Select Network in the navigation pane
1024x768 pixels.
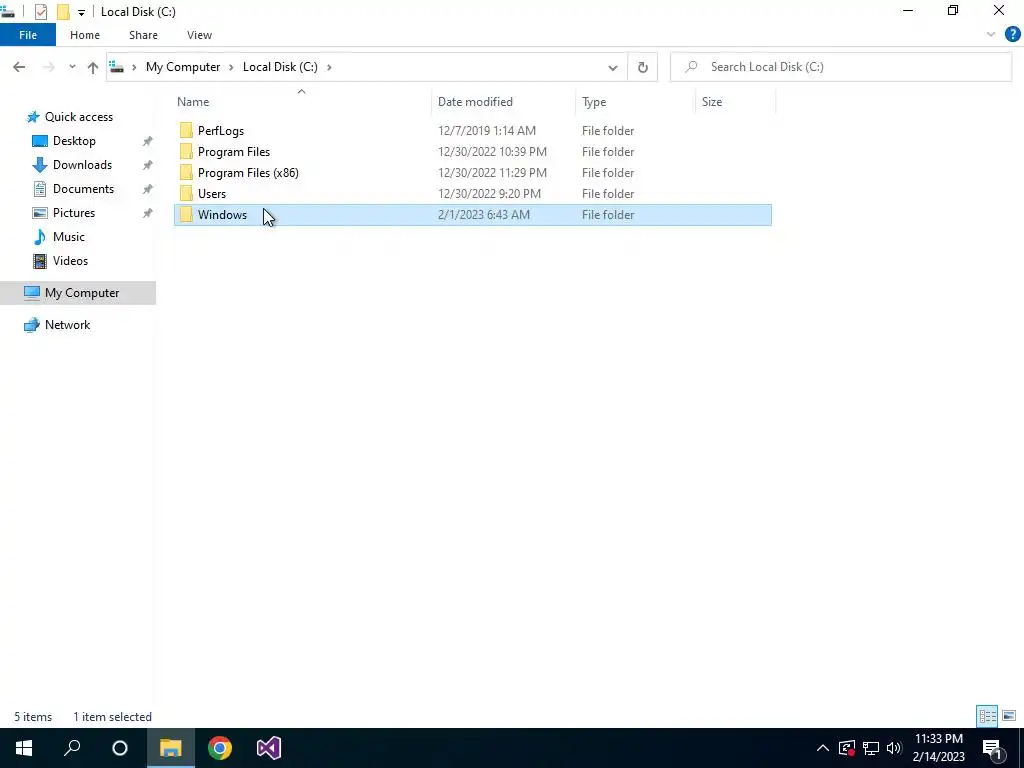(67, 325)
